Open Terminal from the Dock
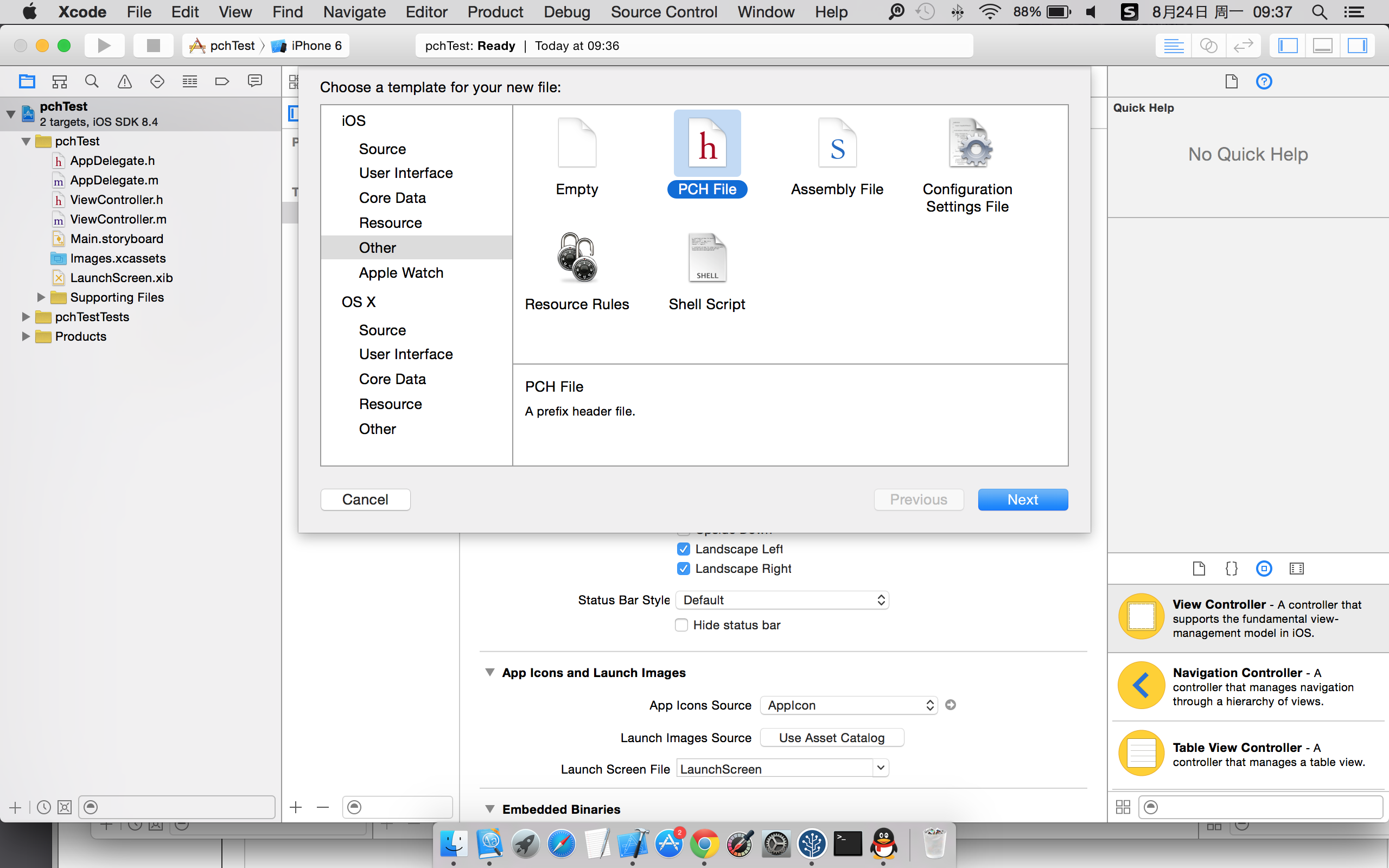1389x868 pixels. 848,844
